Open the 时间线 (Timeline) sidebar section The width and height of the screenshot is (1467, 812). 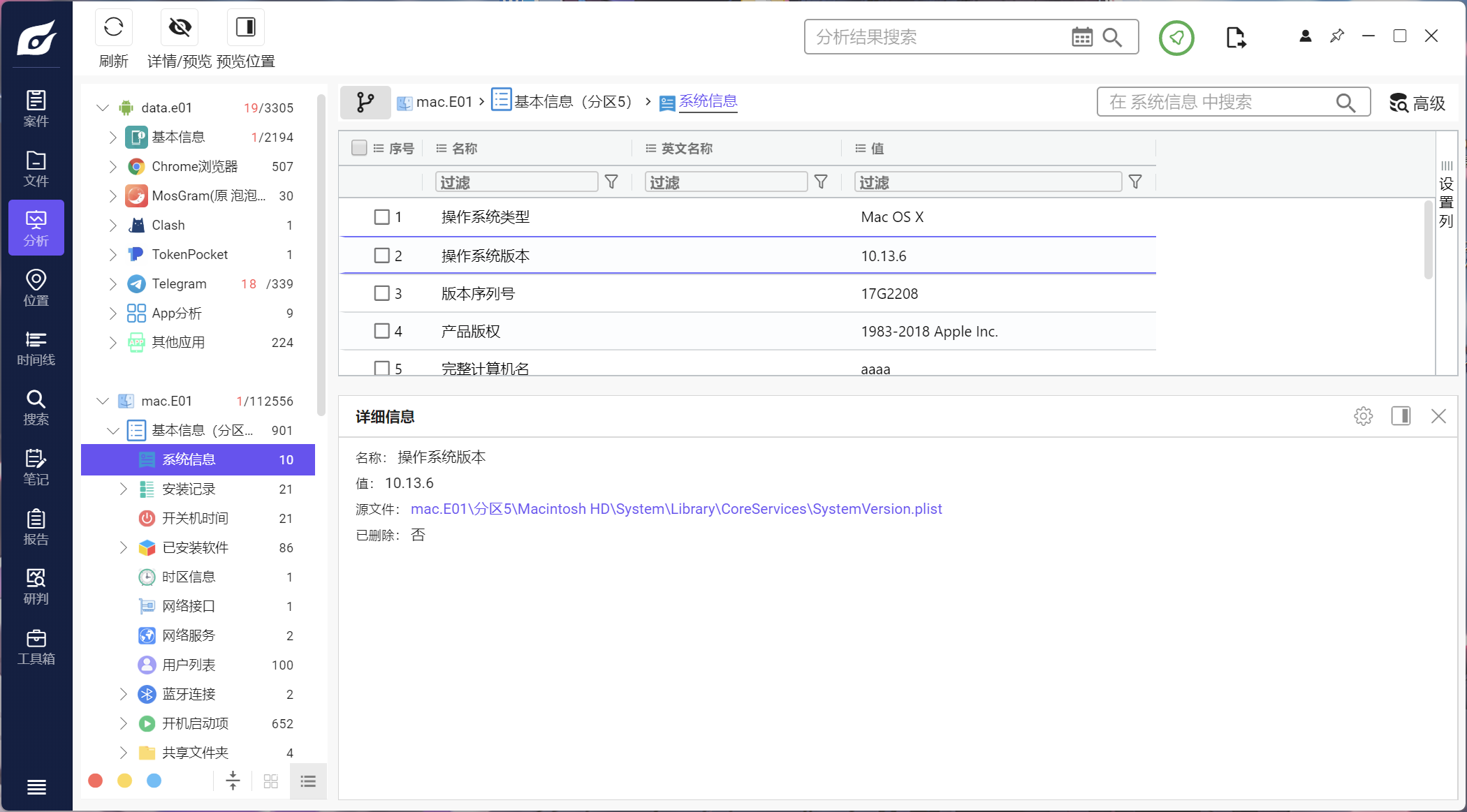(36, 348)
